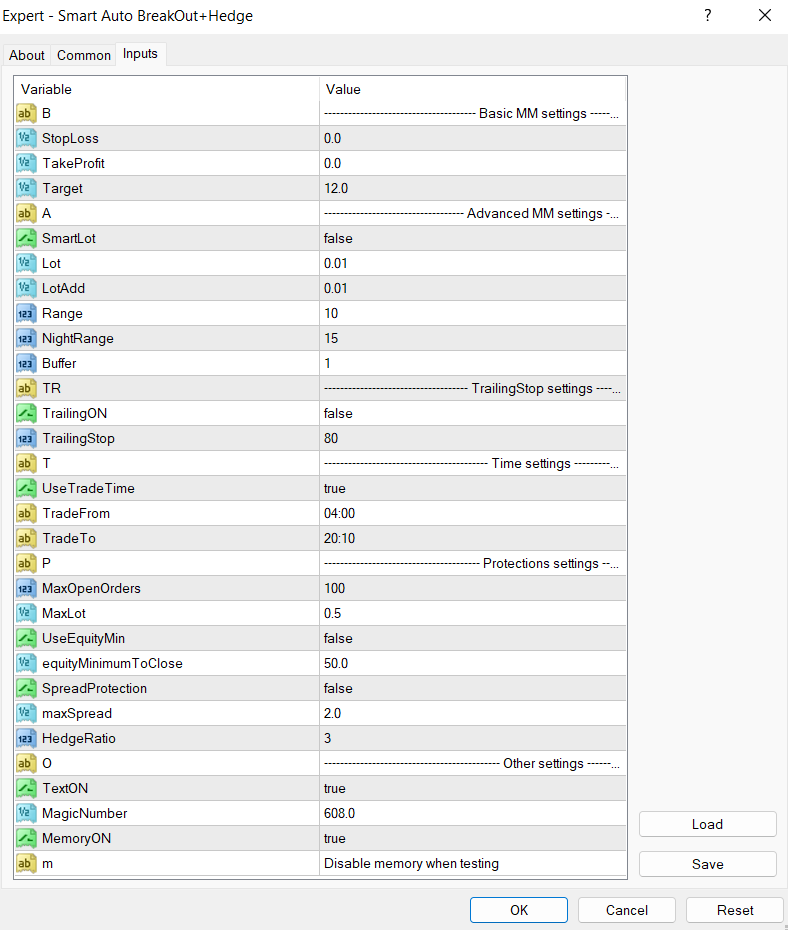Click the boolean icon beside UseEquityMin
The image size is (788, 930).
click(26, 638)
